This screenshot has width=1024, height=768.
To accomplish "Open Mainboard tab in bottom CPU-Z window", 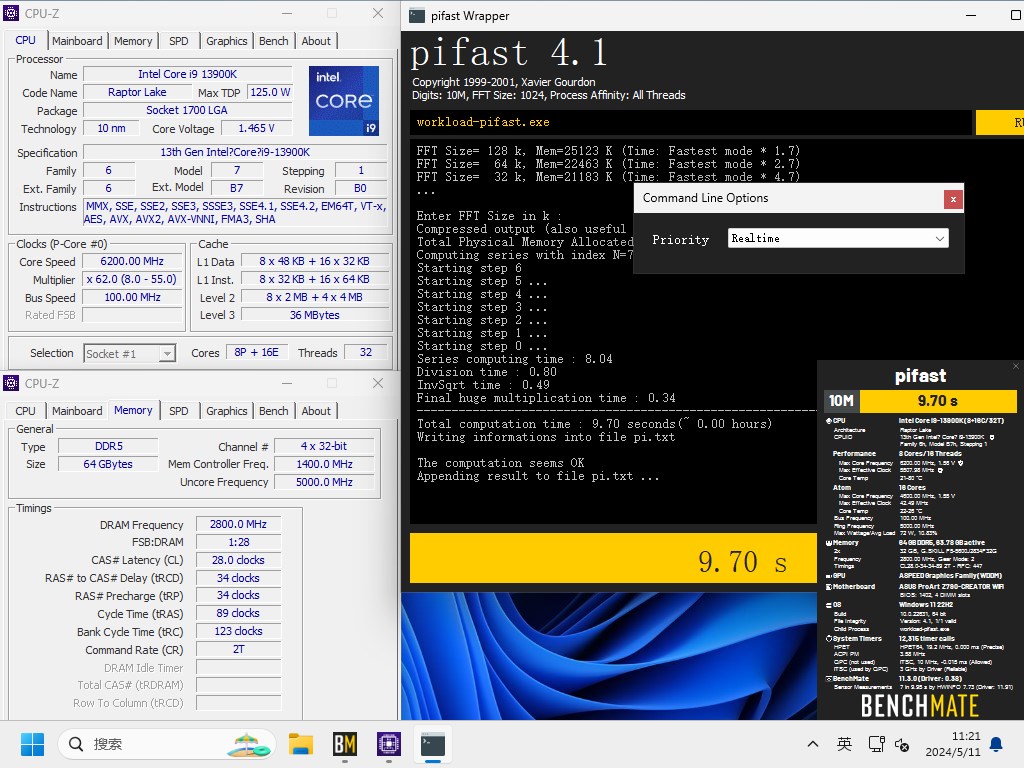I will click(77, 411).
